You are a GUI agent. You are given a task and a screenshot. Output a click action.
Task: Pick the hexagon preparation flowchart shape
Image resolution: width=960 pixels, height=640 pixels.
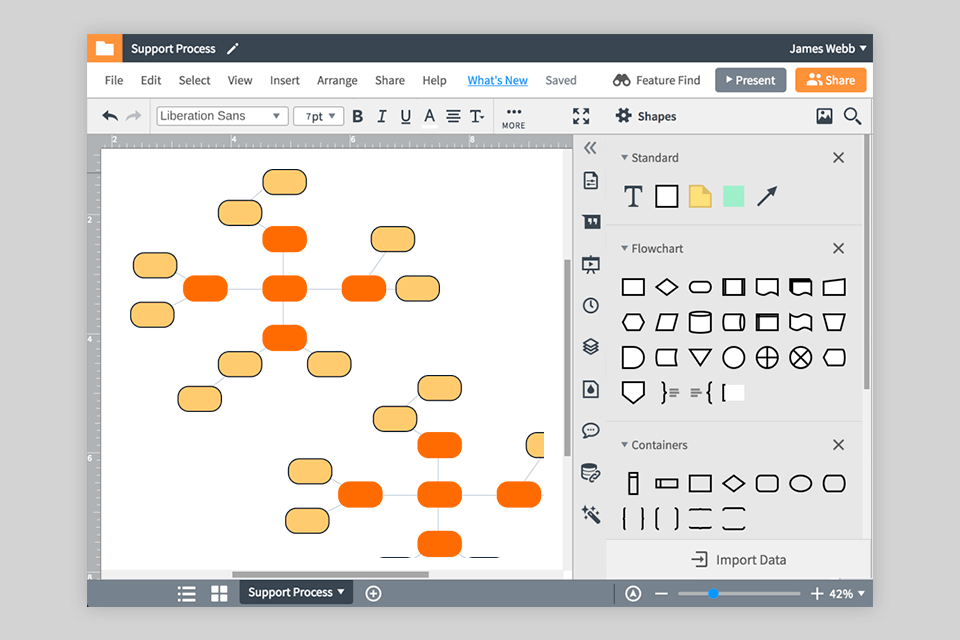click(633, 322)
